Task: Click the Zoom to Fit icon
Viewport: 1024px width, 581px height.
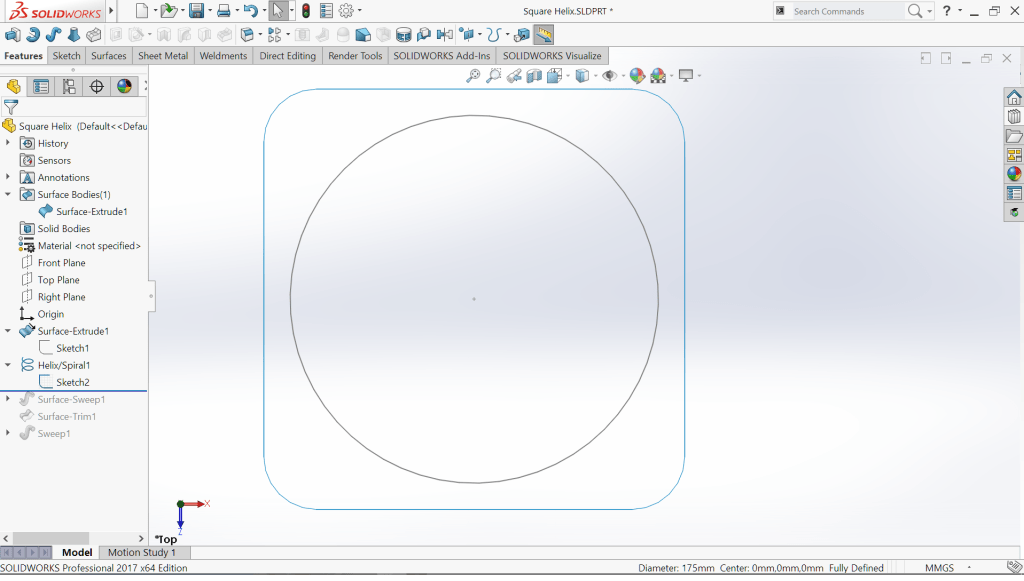Action: pos(473,76)
